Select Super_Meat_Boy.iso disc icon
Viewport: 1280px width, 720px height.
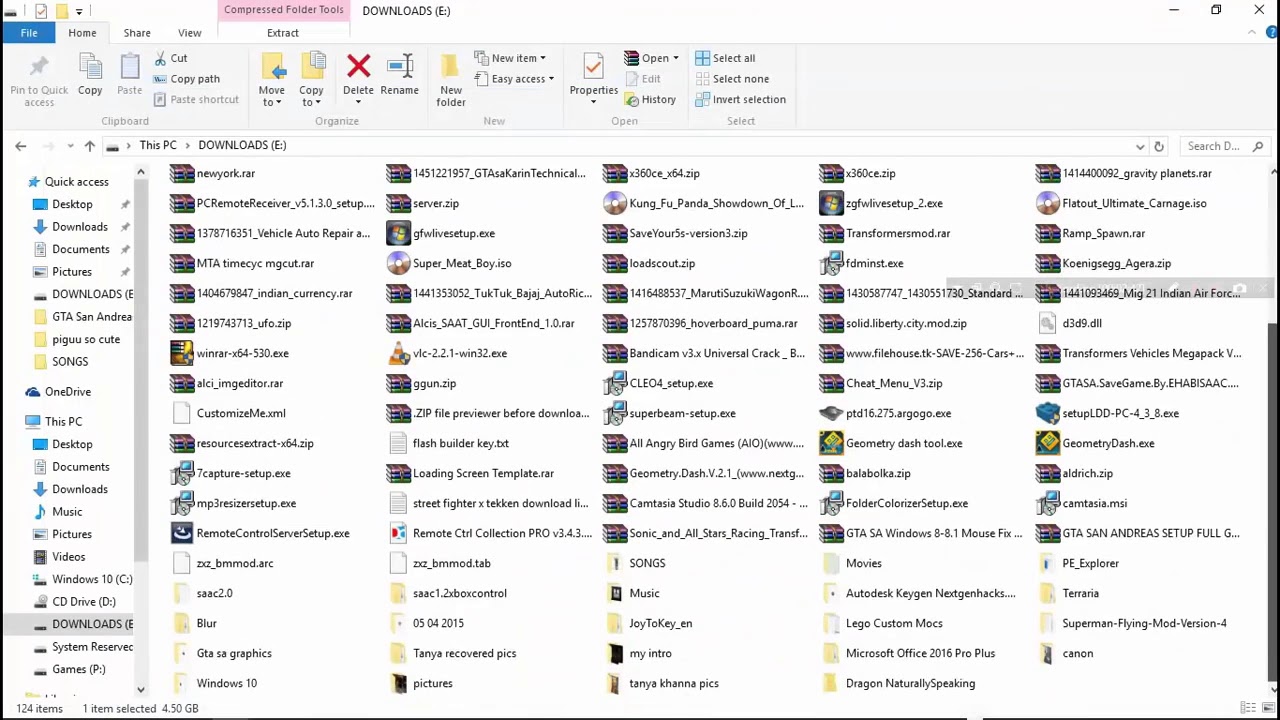398,263
